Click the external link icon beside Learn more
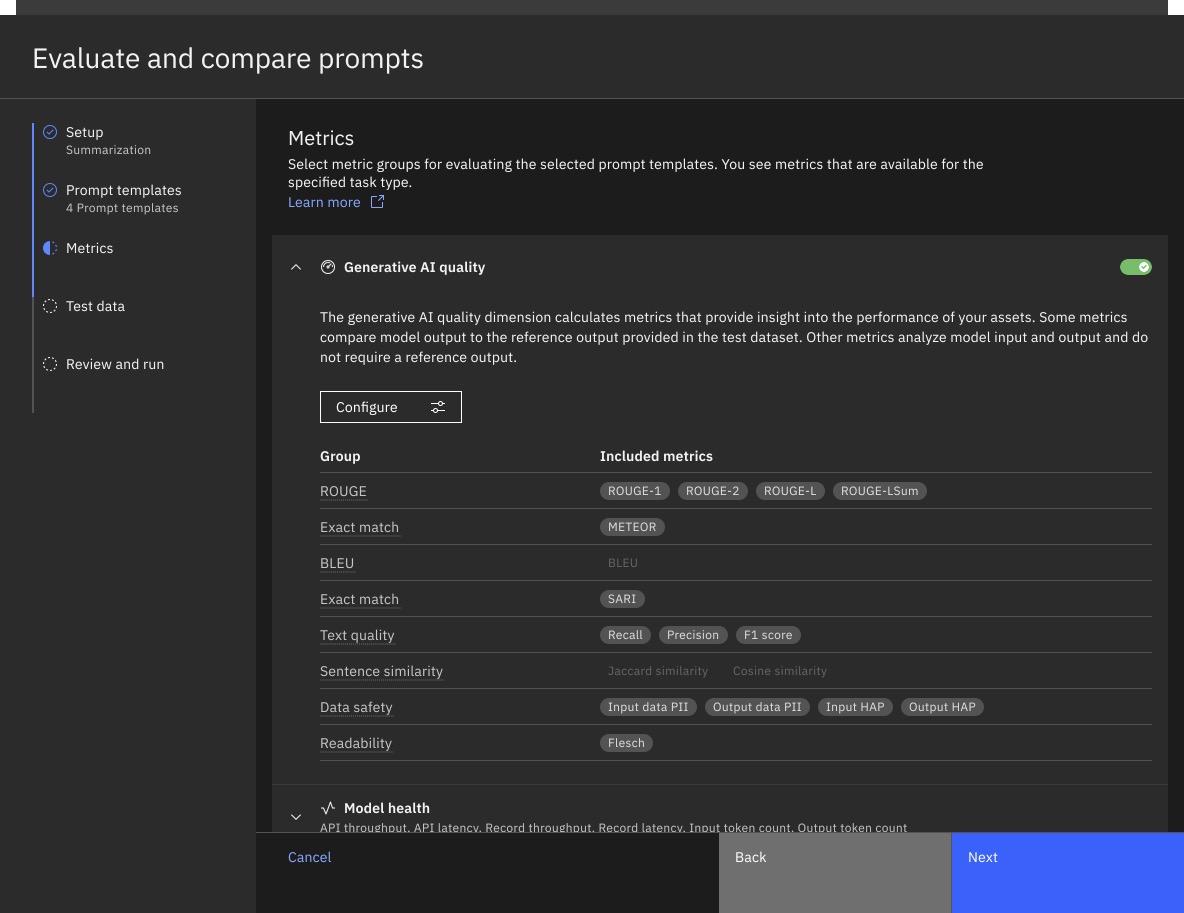Viewport: 1184px width, 913px height. [x=378, y=202]
